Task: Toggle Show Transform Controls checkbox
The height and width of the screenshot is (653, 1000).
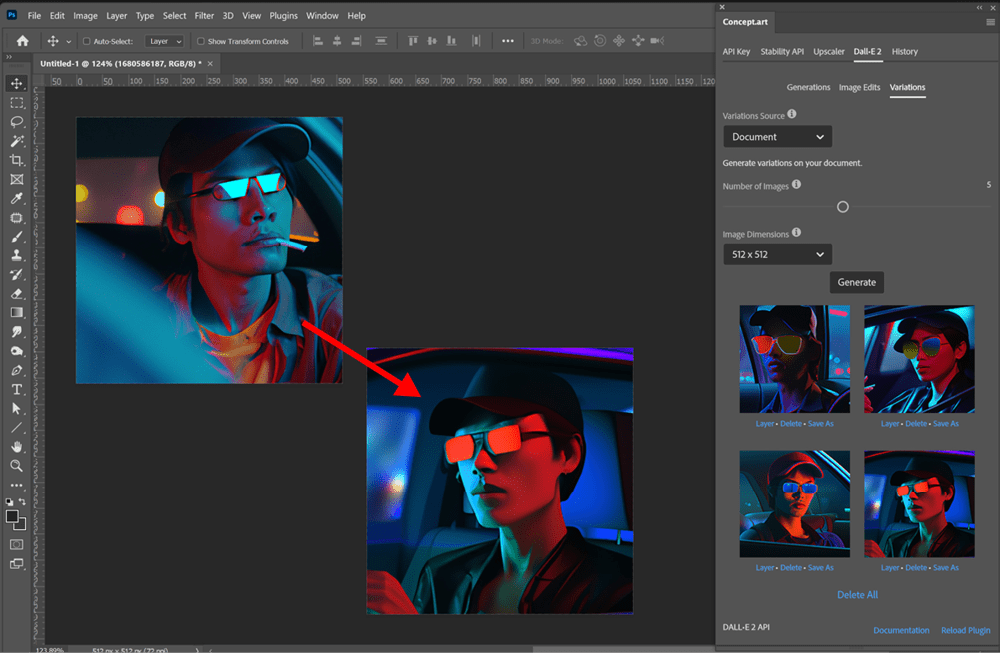Action: (201, 41)
